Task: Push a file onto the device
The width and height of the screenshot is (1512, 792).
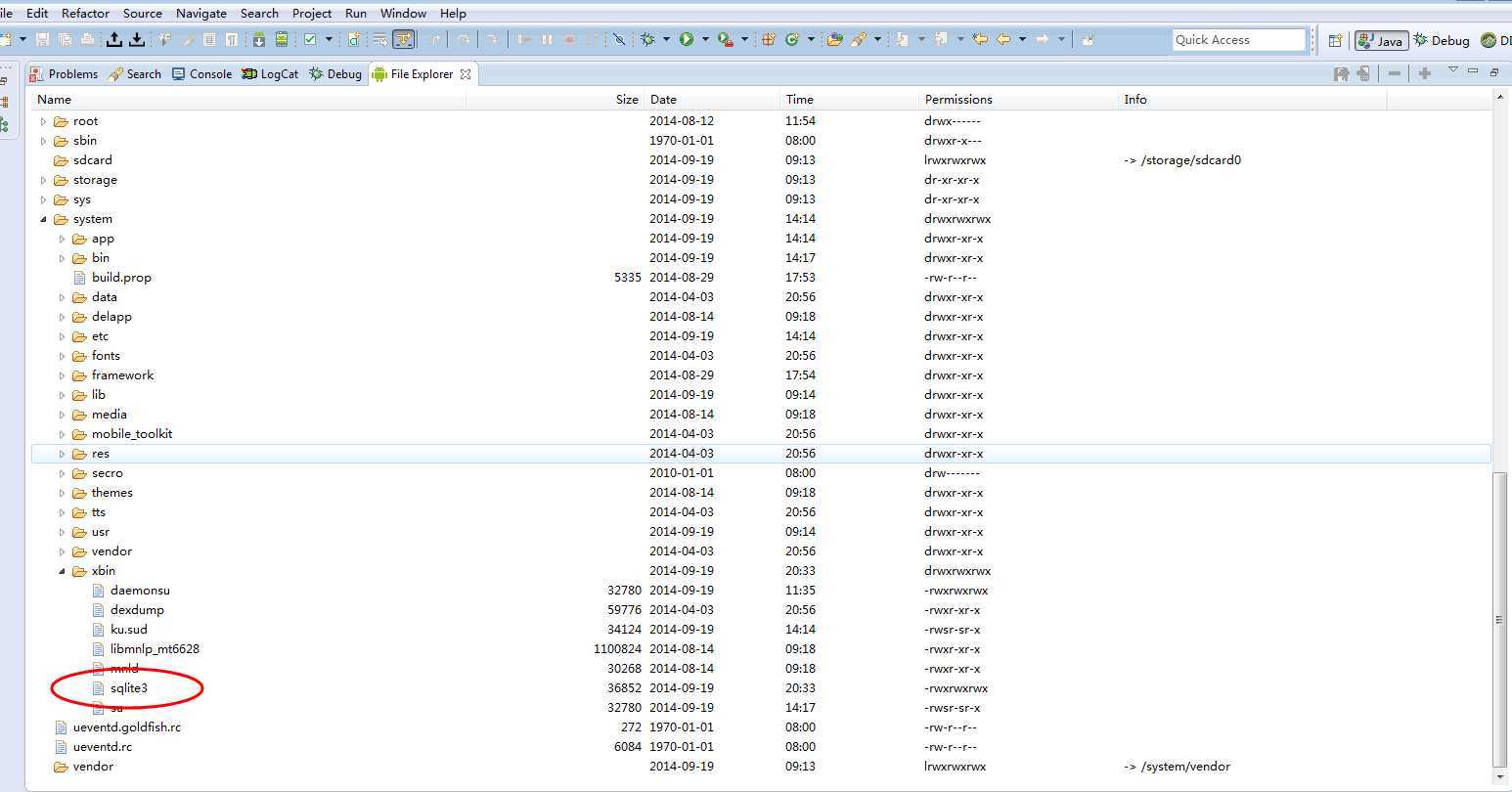Action: [1363, 73]
